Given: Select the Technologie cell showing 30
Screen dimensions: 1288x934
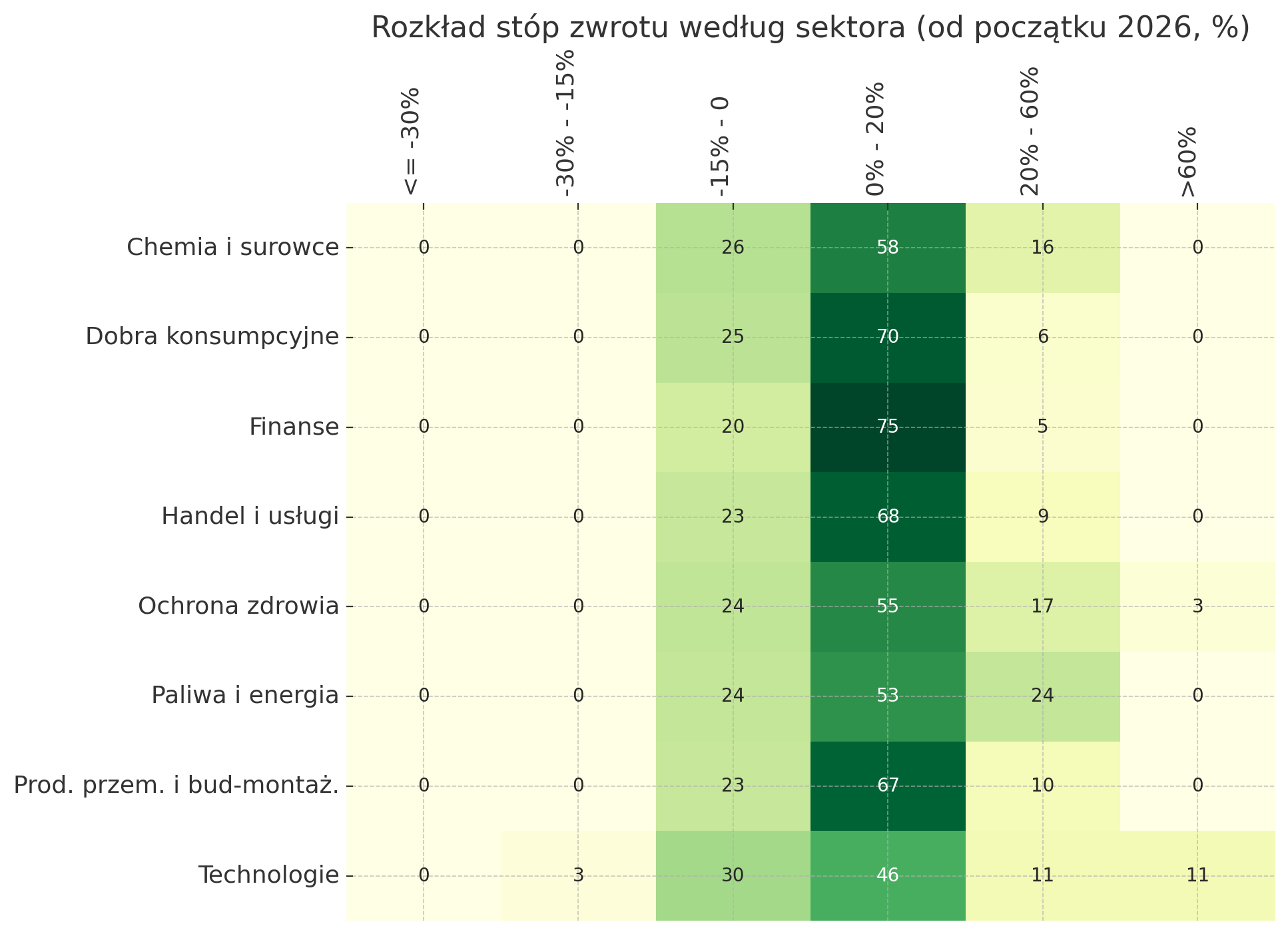Looking at the screenshot, I should click(x=733, y=875).
